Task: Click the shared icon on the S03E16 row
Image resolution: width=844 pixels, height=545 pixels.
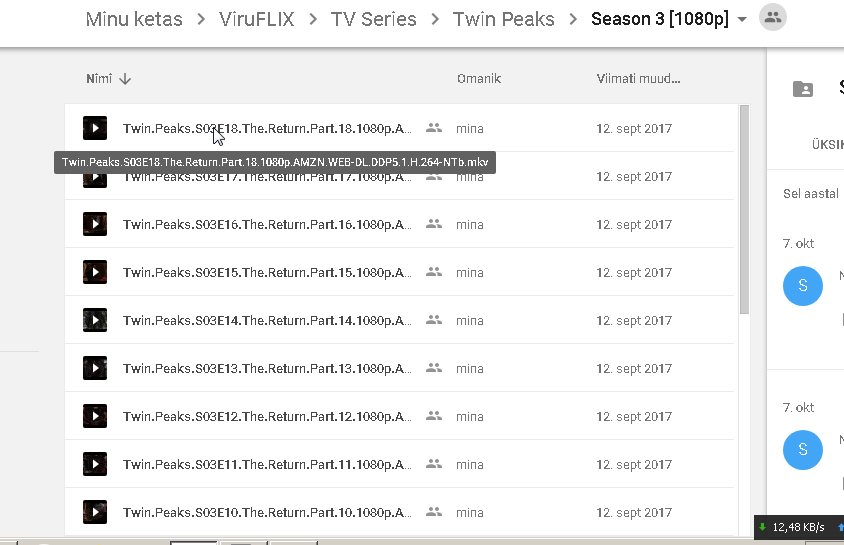Action: (x=434, y=224)
